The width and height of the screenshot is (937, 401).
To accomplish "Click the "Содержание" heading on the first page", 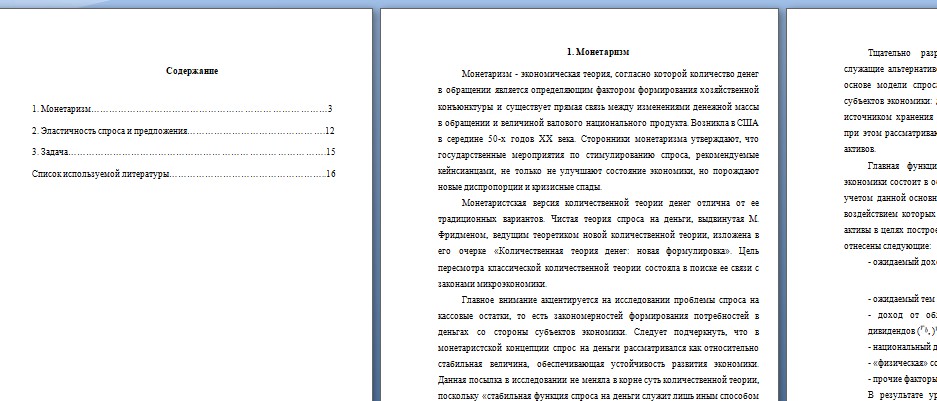I will click(x=192, y=71).
